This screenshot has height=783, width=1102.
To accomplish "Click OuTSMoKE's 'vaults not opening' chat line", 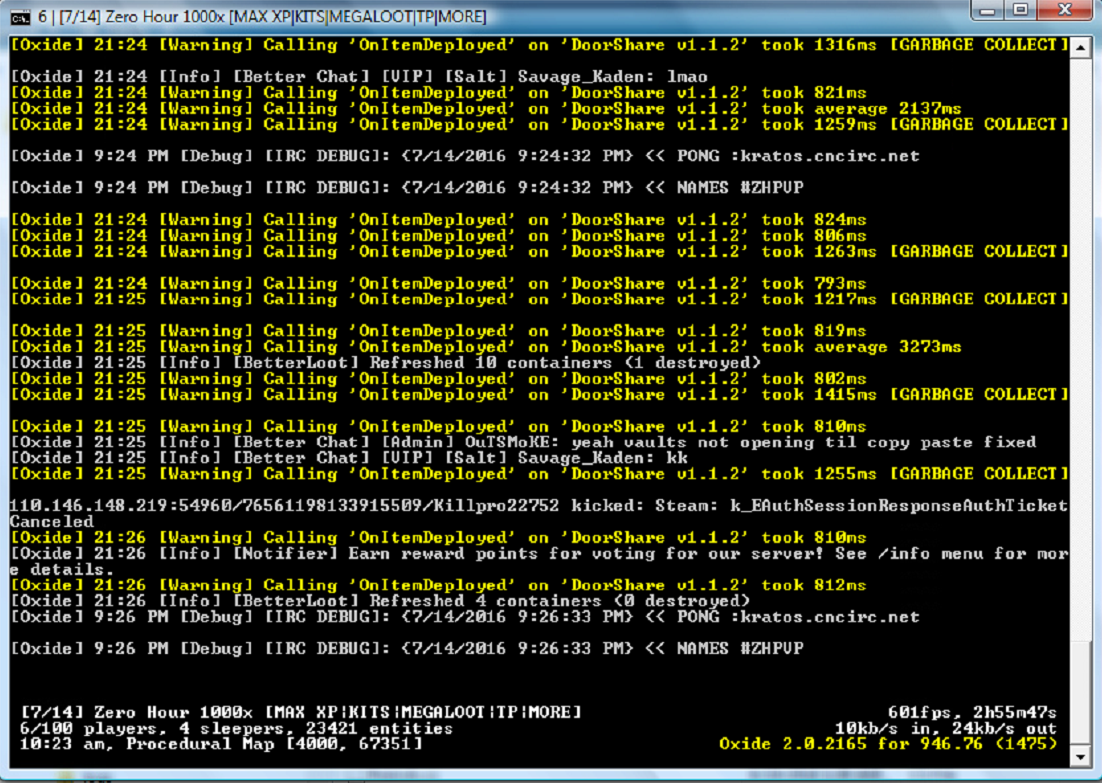I will tap(523, 442).
